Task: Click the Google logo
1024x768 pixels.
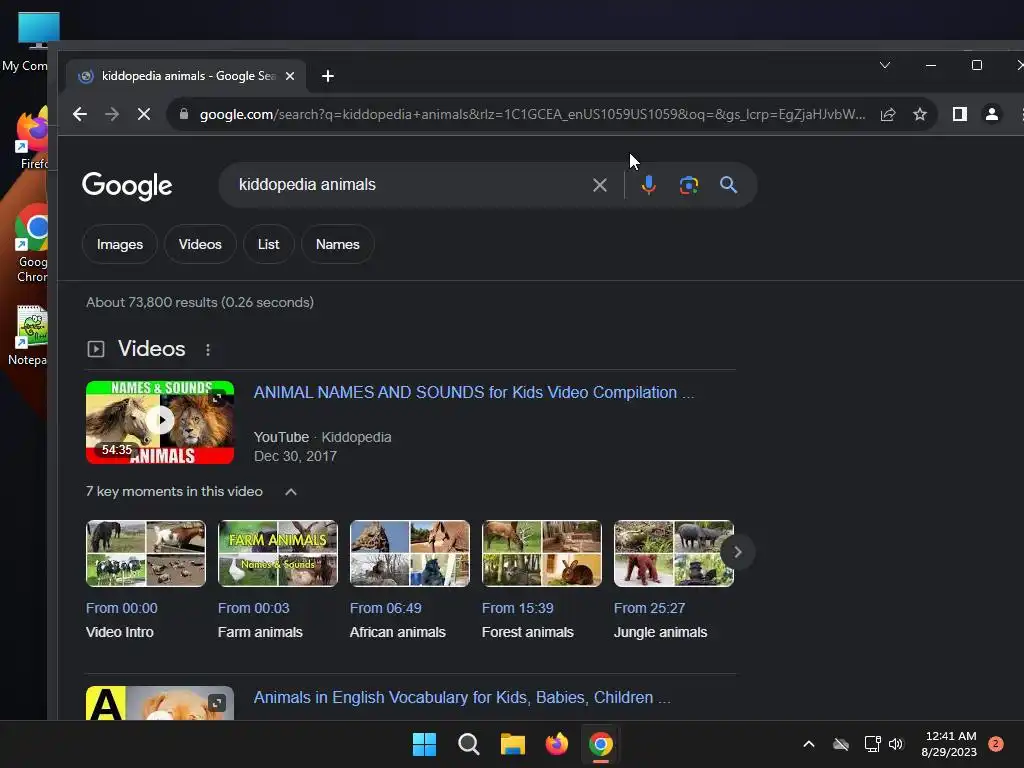Action: coord(127,186)
